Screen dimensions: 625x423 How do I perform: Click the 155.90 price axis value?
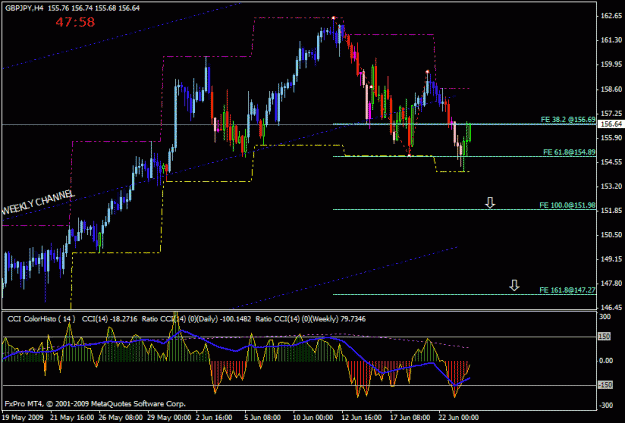tap(611, 138)
